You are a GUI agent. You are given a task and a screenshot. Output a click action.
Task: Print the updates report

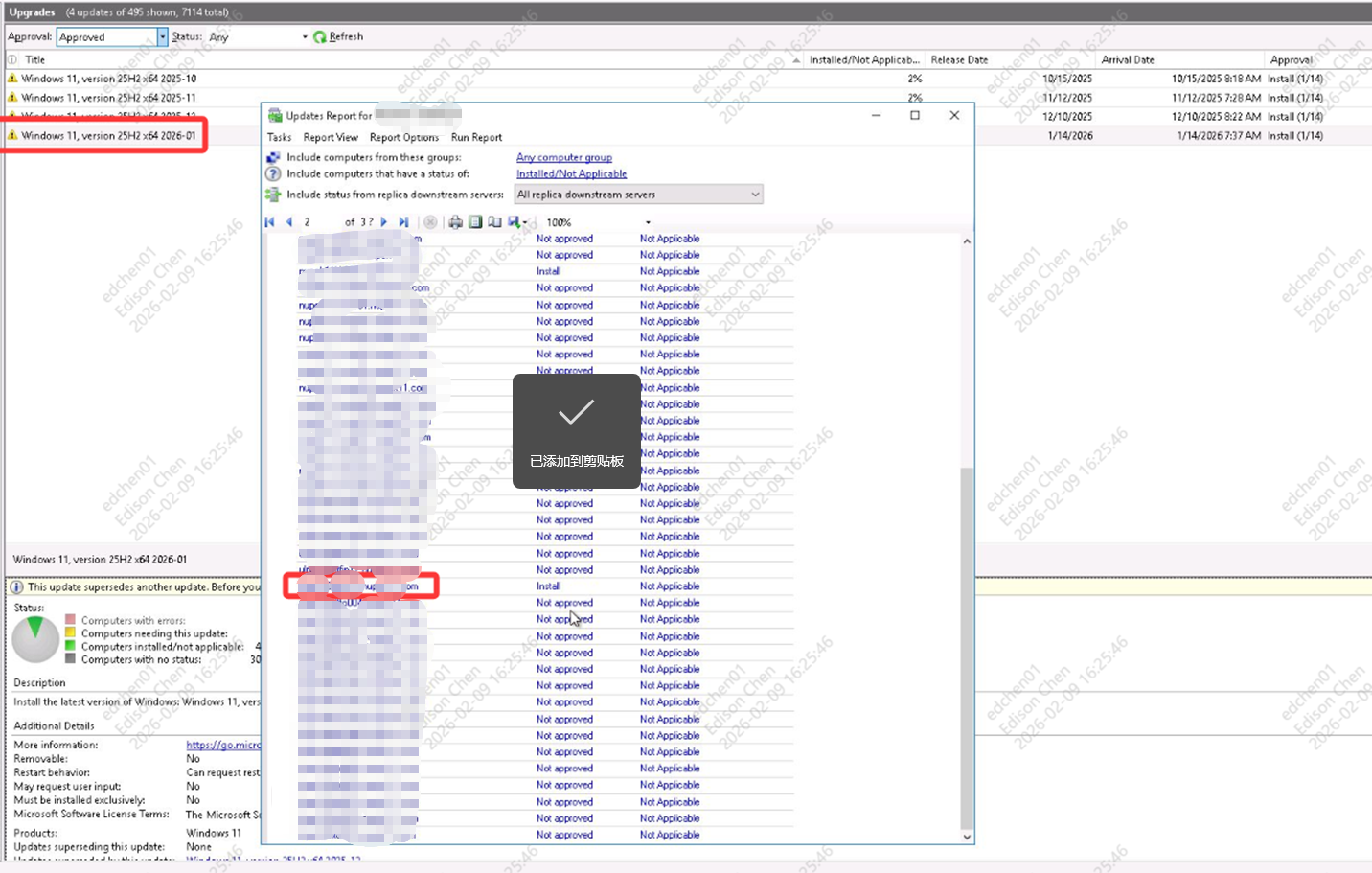[455, 222]
